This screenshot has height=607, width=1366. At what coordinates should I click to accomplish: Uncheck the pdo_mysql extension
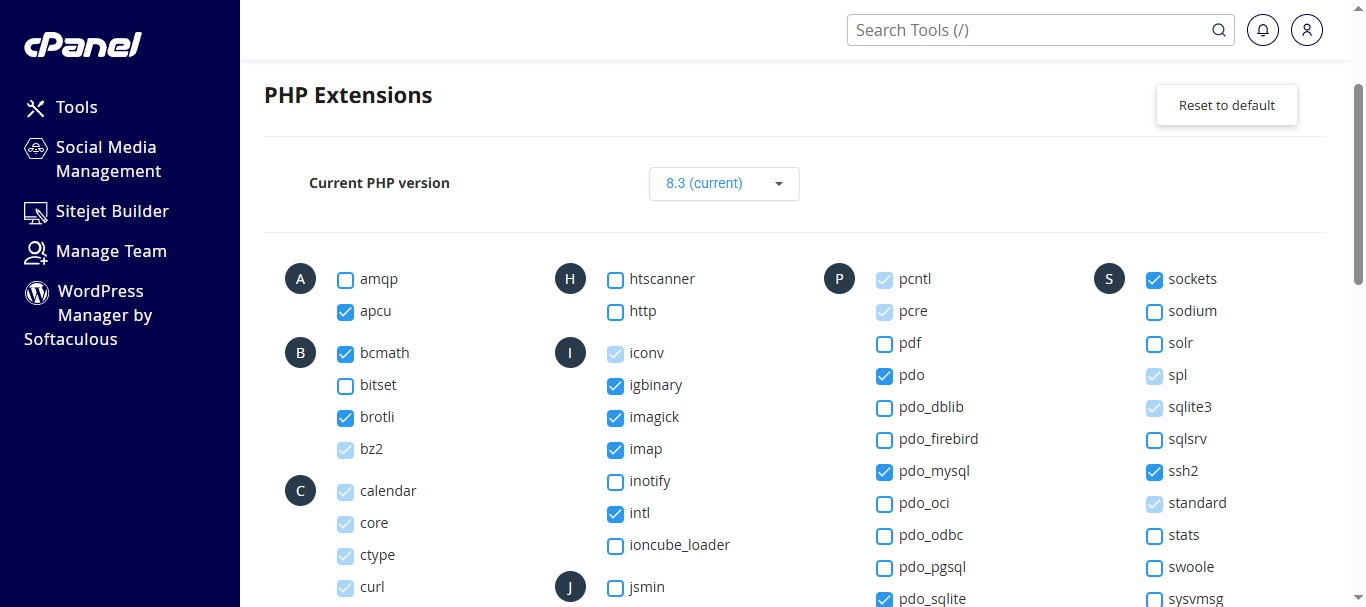pyautogui.click(x=884, y=472)
